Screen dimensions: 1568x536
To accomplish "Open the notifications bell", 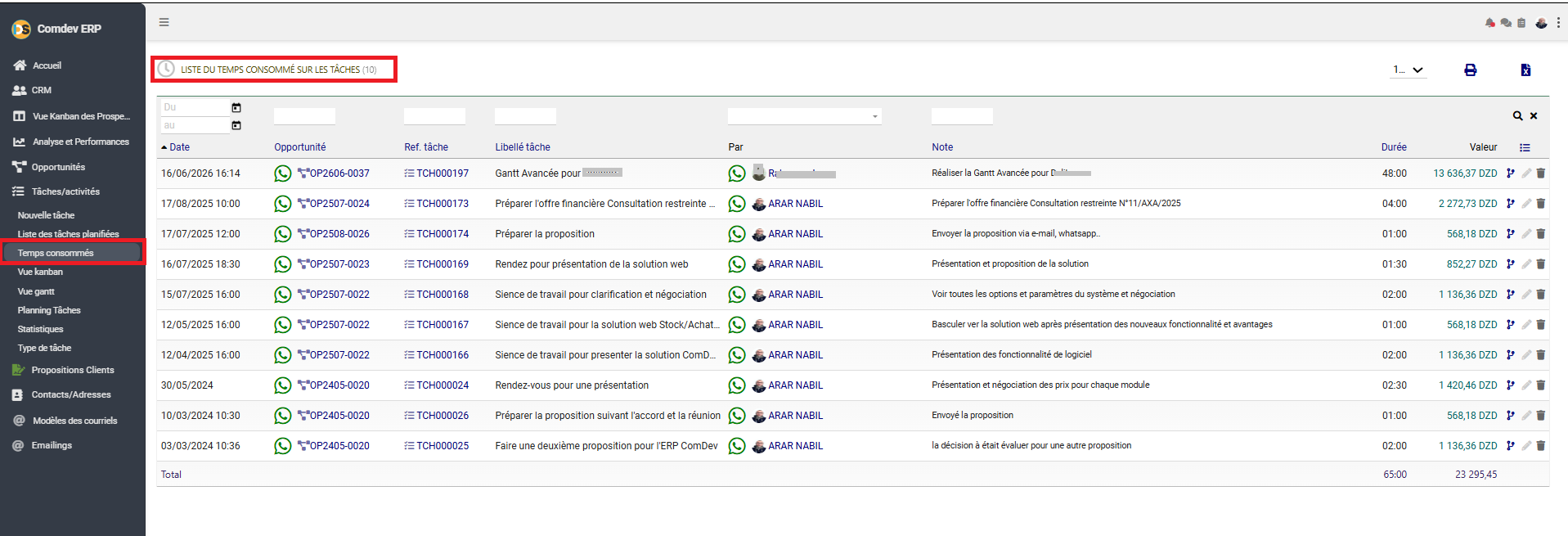I will coord(1489,23).
